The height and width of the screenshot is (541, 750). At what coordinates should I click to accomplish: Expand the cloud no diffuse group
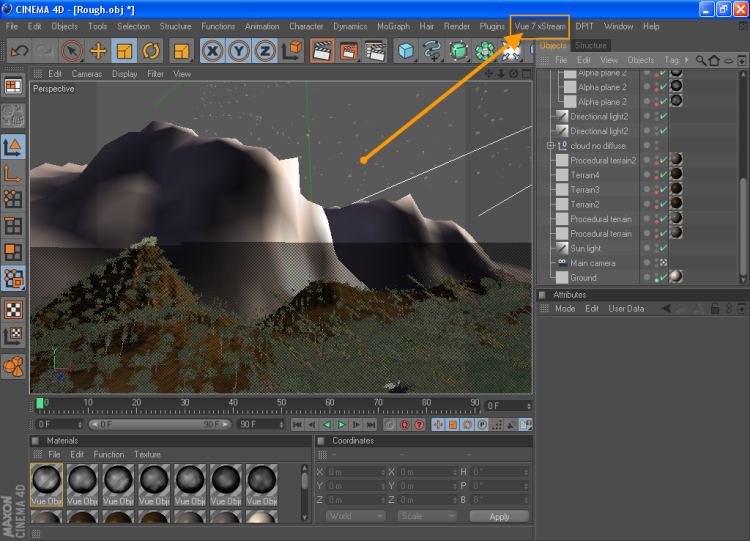click(551, 145)
